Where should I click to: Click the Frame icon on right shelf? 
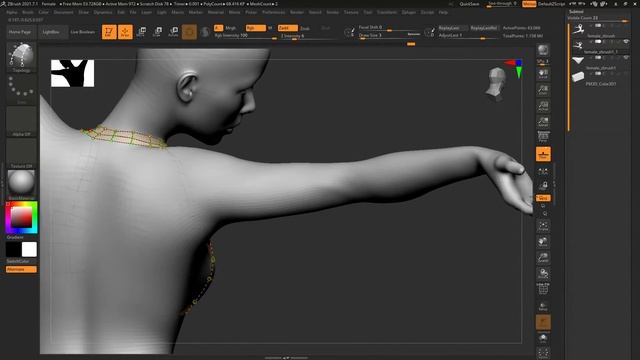[x=543, y=226]
